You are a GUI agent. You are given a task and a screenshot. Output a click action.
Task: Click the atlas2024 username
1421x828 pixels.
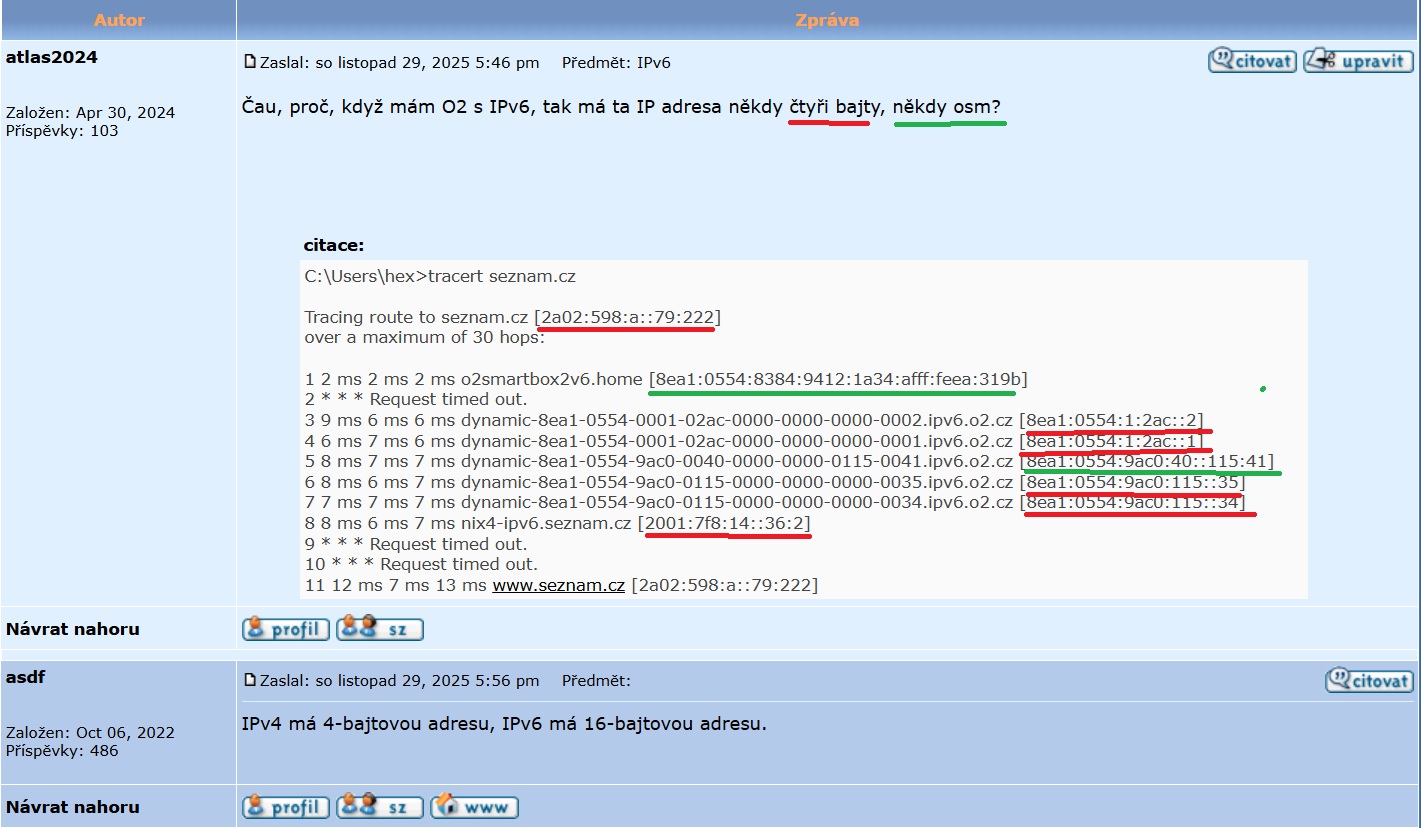(x=52, y=57)
